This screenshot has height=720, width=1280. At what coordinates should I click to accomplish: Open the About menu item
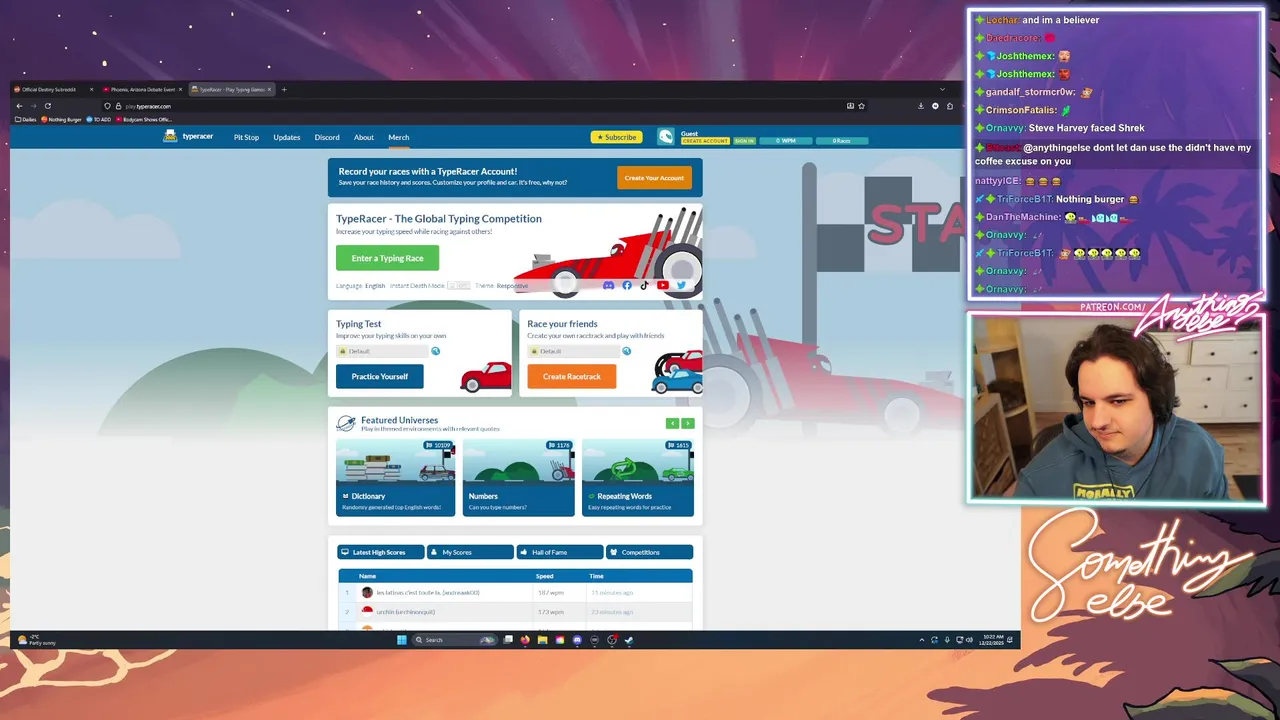pyautogui.click(x=364, y=137)
